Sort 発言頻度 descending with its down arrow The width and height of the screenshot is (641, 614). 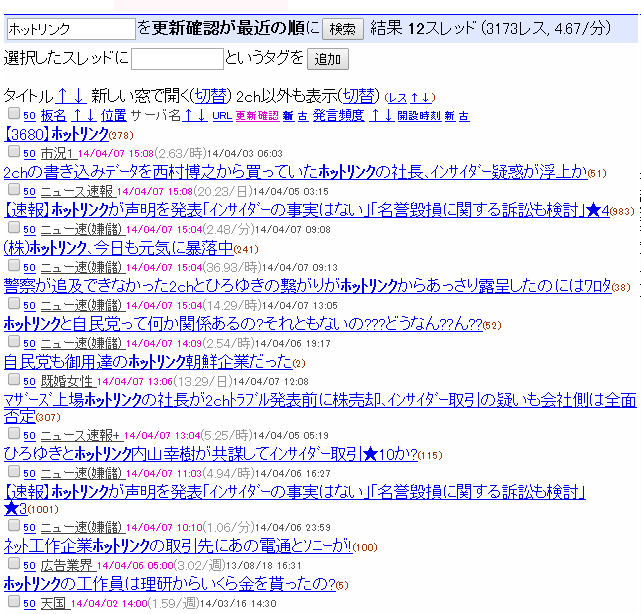(x=388, y=116)
